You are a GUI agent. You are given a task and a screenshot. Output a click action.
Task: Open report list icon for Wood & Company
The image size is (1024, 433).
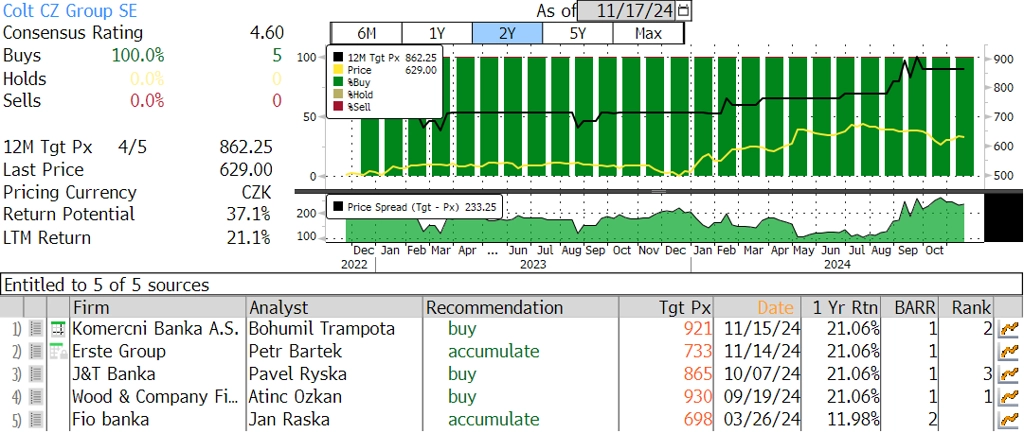[x=36, y=396]
